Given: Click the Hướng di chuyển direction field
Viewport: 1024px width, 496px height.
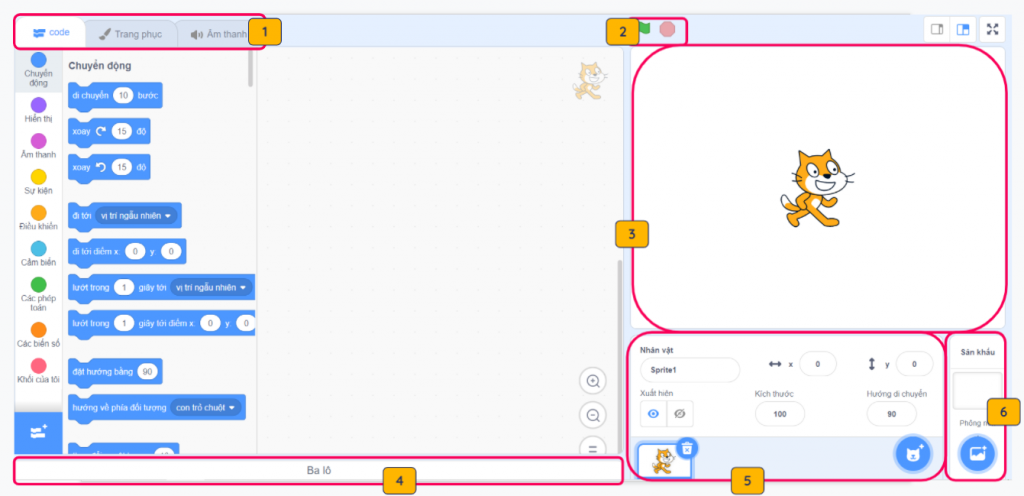Looking at the screenshot, I should [x=891, y=414].
